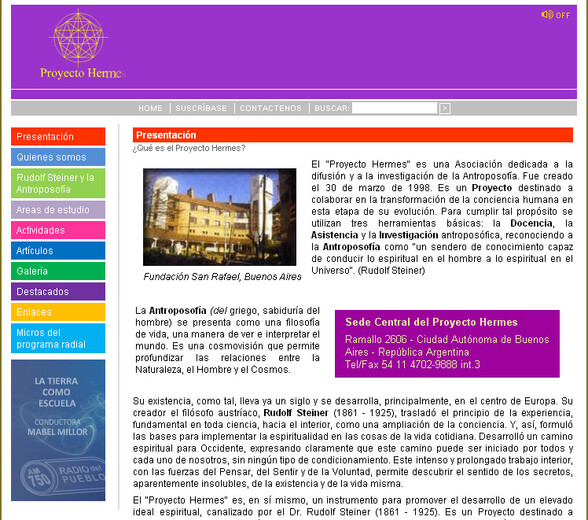Go to Quienes somos
Screen dimensions: 588x520
point(58,157)
